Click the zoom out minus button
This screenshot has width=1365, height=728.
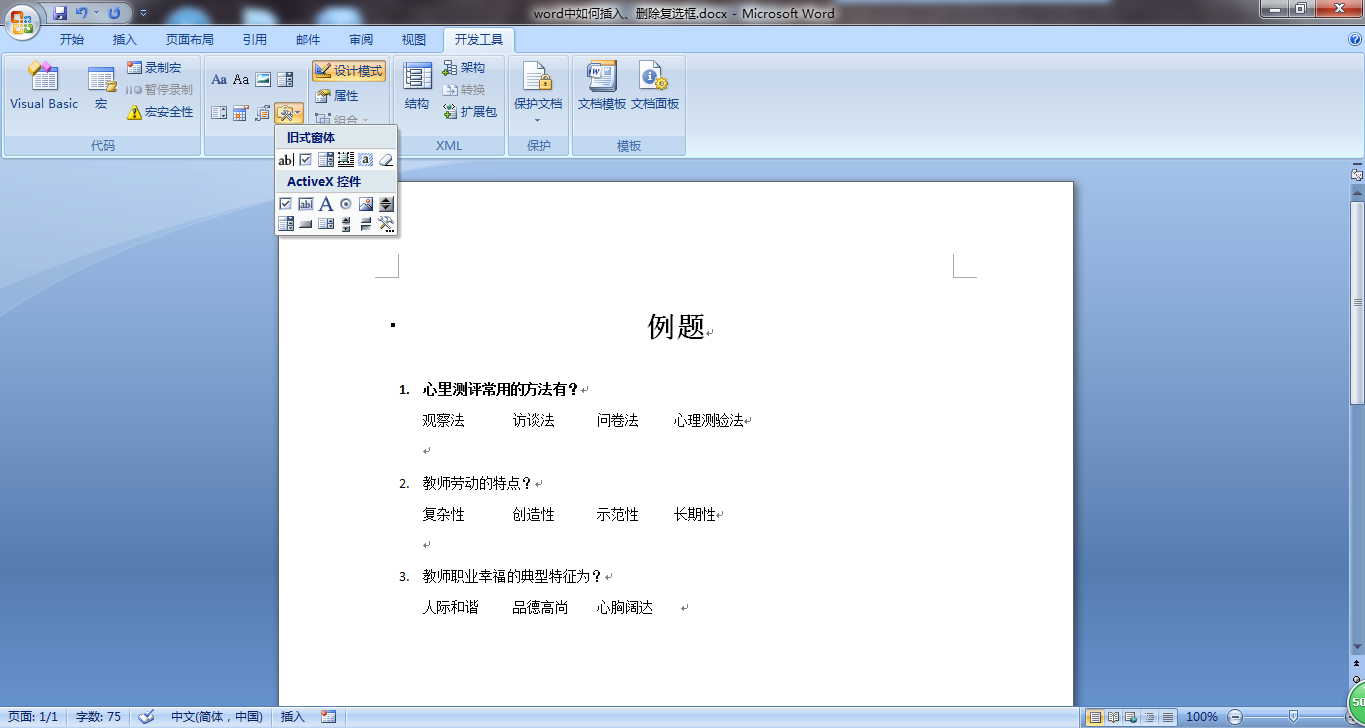pyautogui.click(x=1235, y=717)
